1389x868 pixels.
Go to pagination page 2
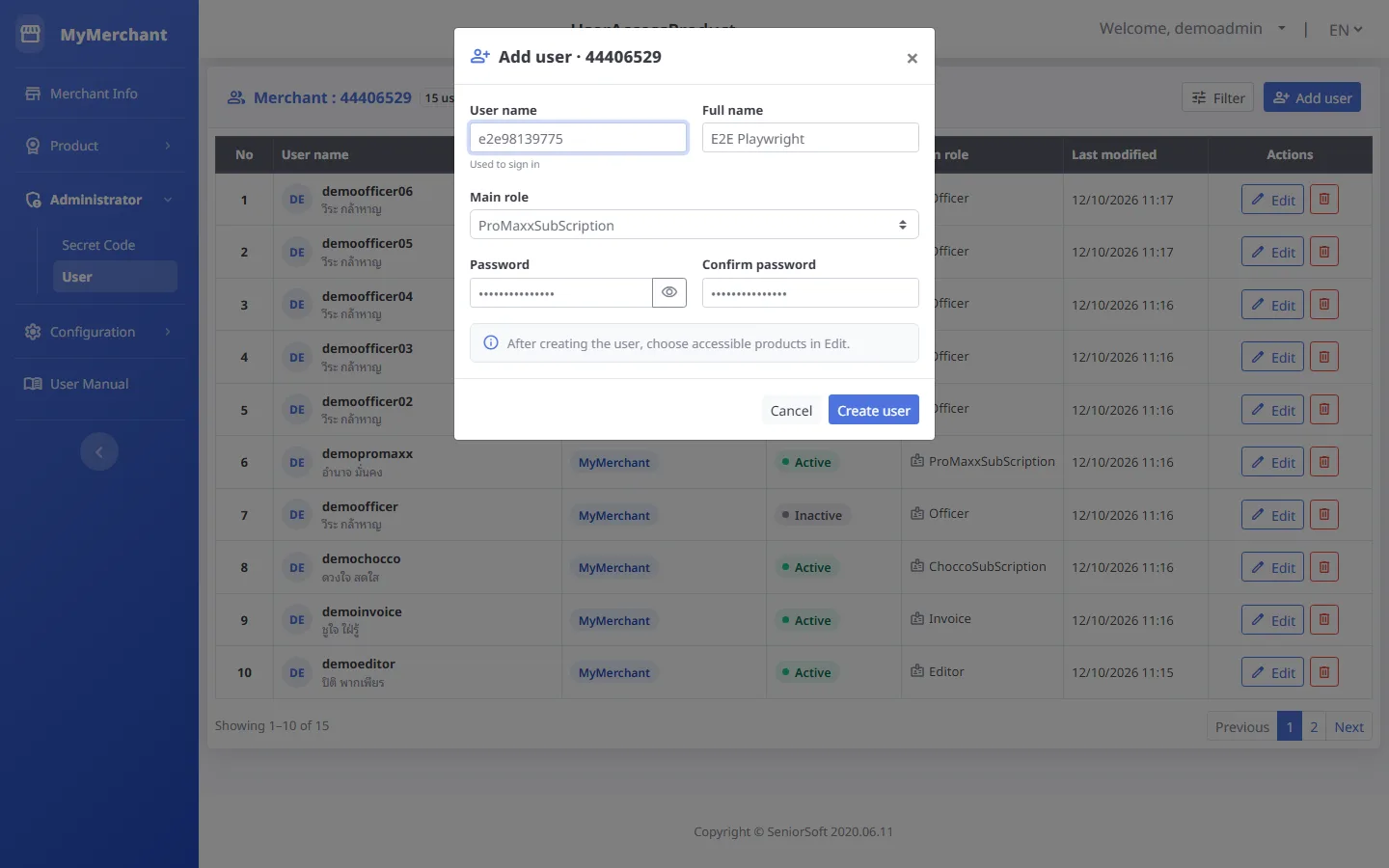[1314, 726]
